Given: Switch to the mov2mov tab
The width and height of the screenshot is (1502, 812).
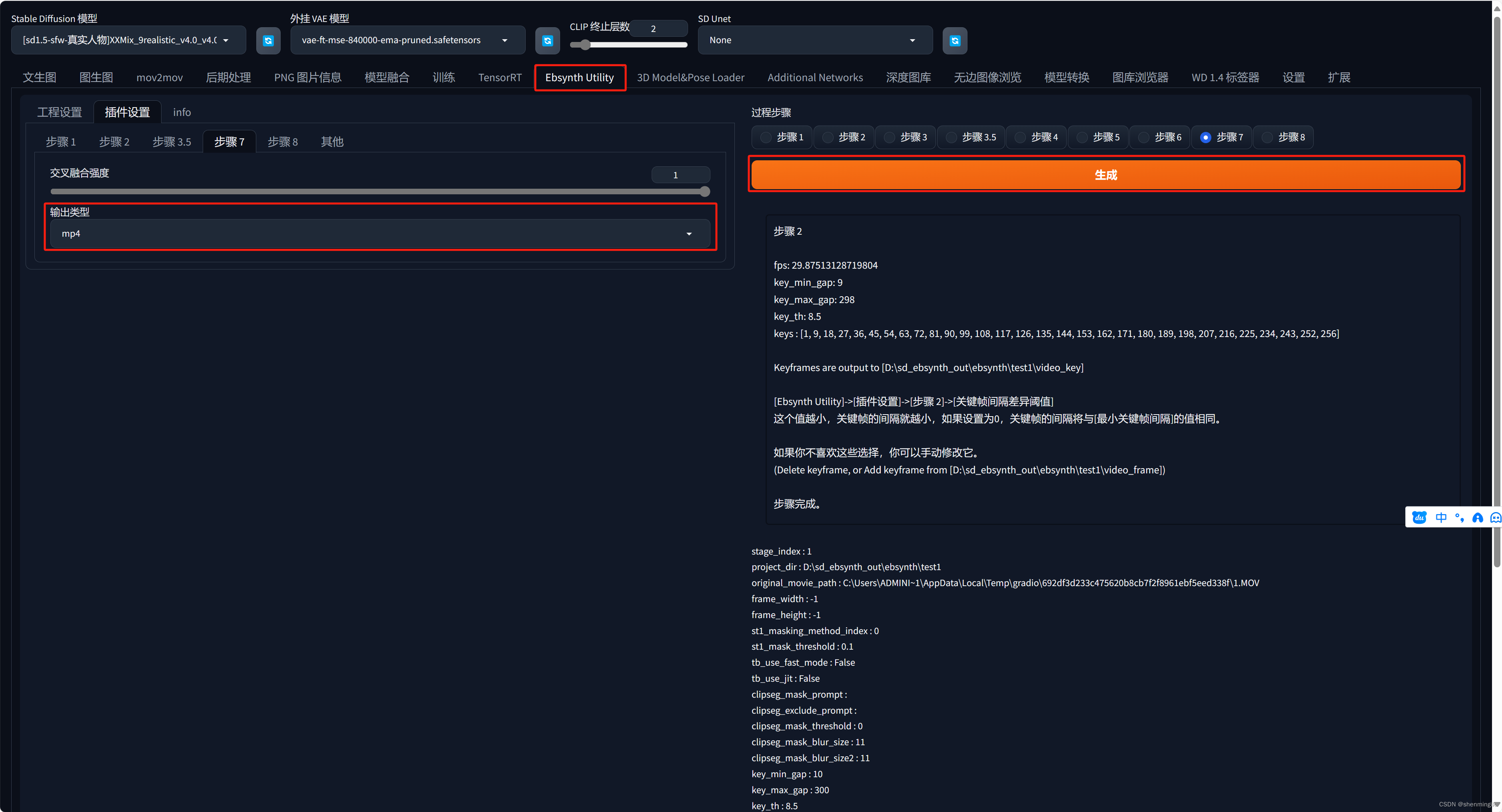Looking at the screenshot, I should point(160,78).
